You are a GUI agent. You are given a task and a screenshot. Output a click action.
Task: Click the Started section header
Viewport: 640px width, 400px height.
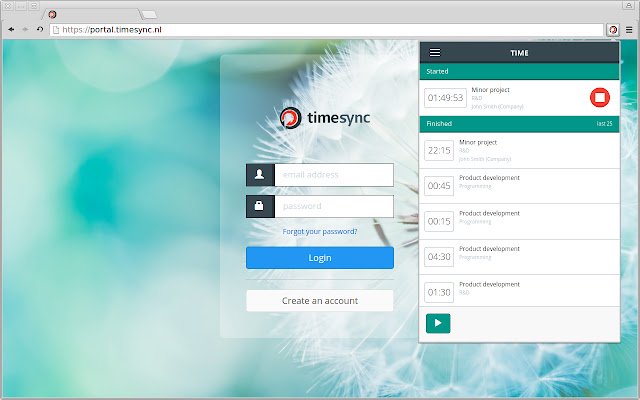tap(519, 71)
